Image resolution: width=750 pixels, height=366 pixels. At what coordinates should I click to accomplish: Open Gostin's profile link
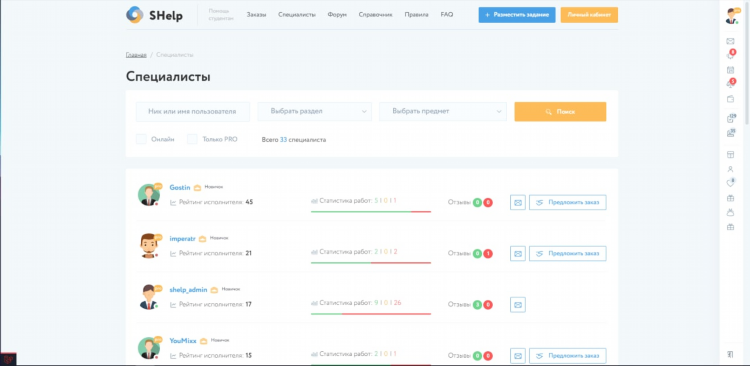(x=180, y=187)
